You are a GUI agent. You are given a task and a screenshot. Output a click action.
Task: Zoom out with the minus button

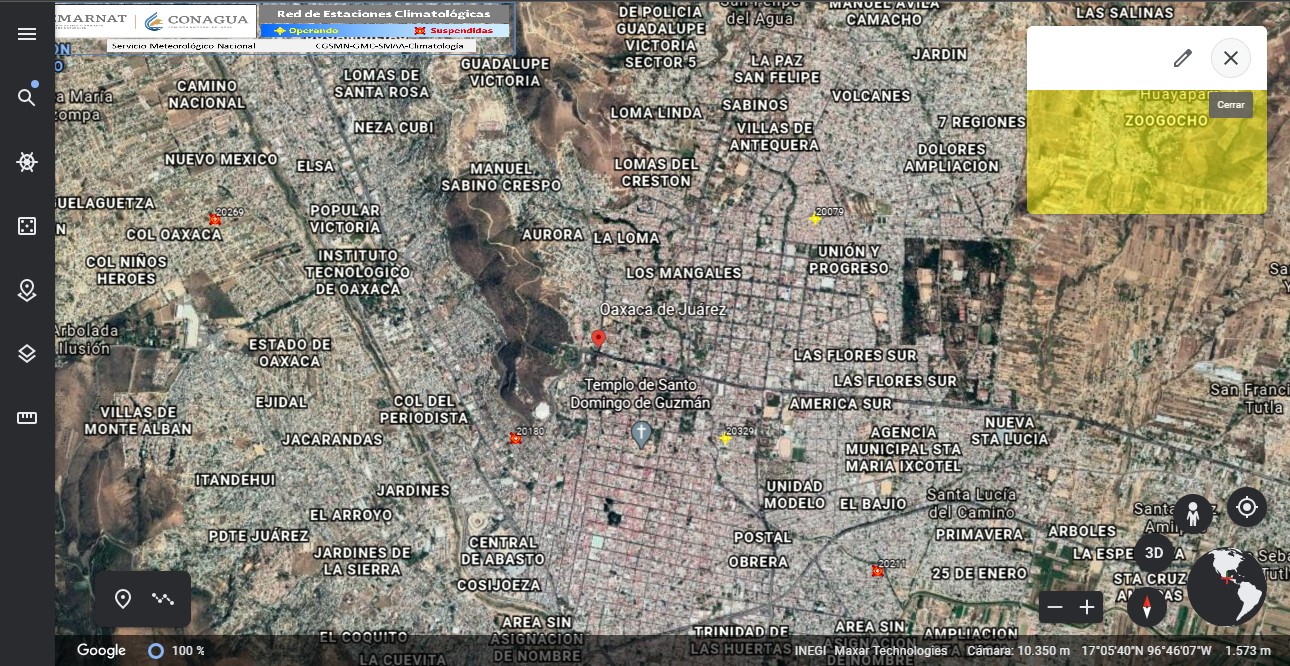coord(1055,607)
